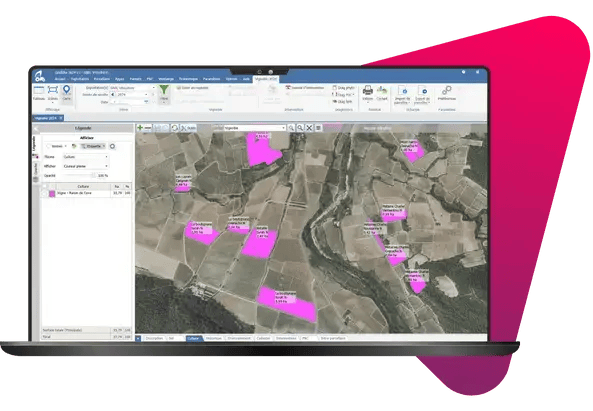Open the Date field dropdown
Image resolution: width=593 pixels, height=411 pixels.
pos(146,102)
